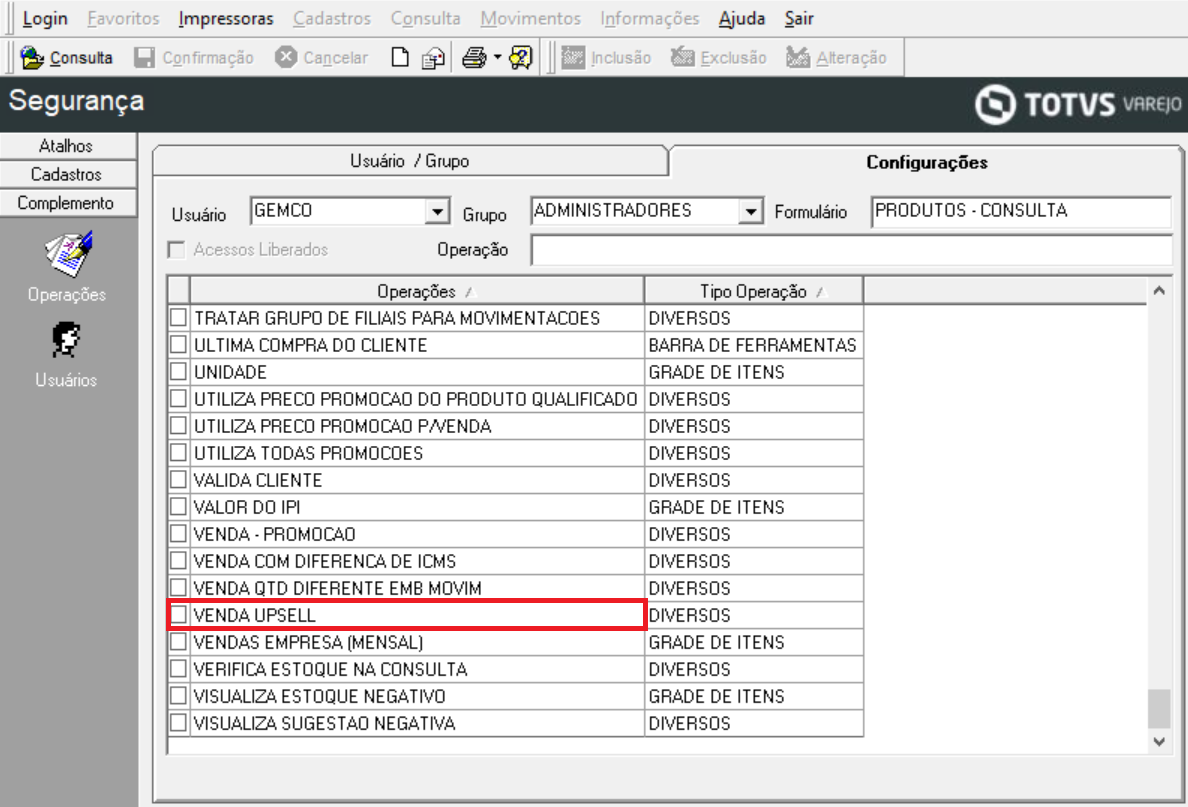1188x807 pixels.
Task: Check UTILIZA TODAS PROMOCOES checkbox
Action: (178, 452)
